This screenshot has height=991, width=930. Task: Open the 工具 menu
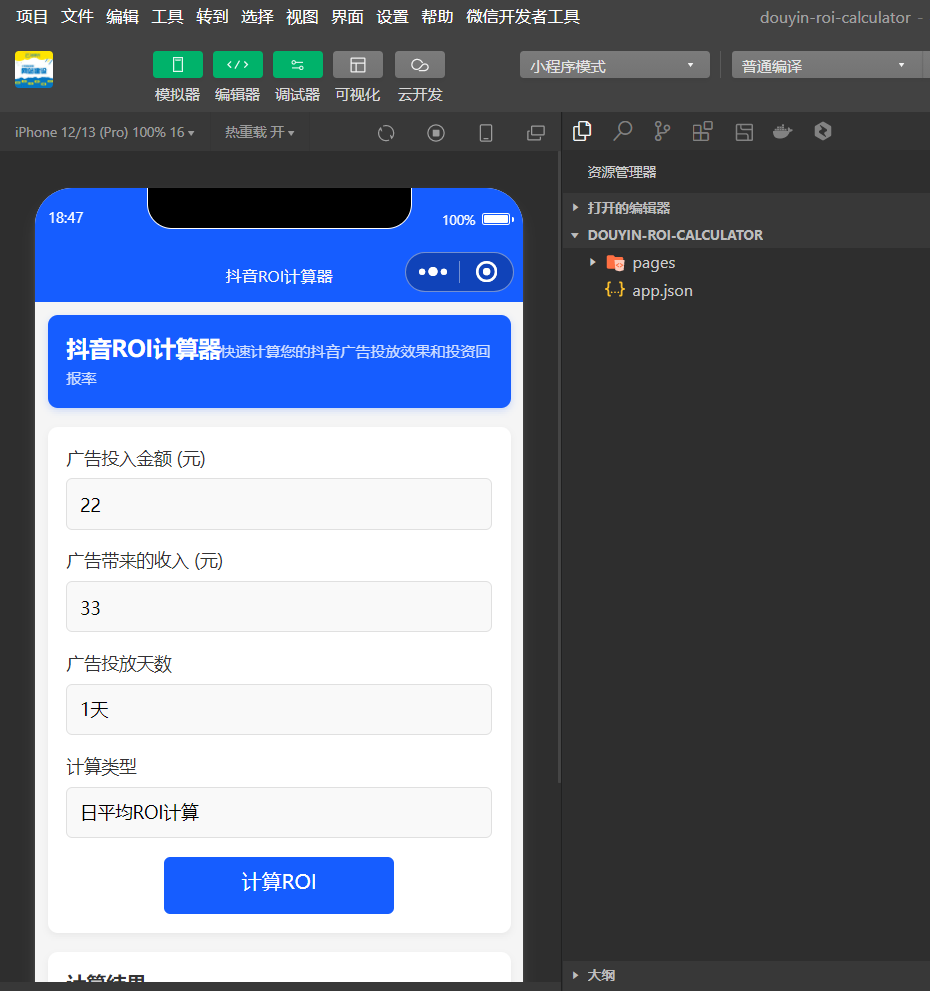(x=167, y=16)
